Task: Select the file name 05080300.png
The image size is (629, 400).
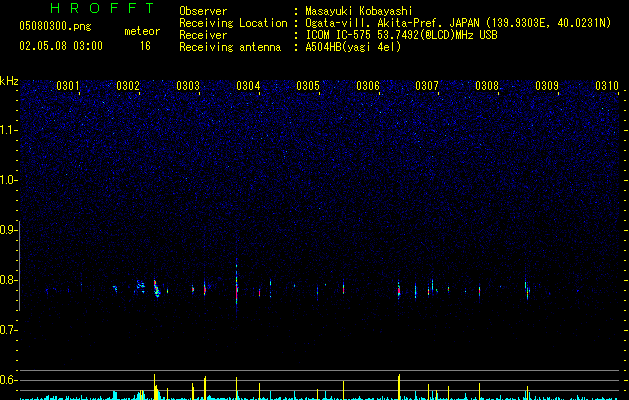Action: pos(55,27)
